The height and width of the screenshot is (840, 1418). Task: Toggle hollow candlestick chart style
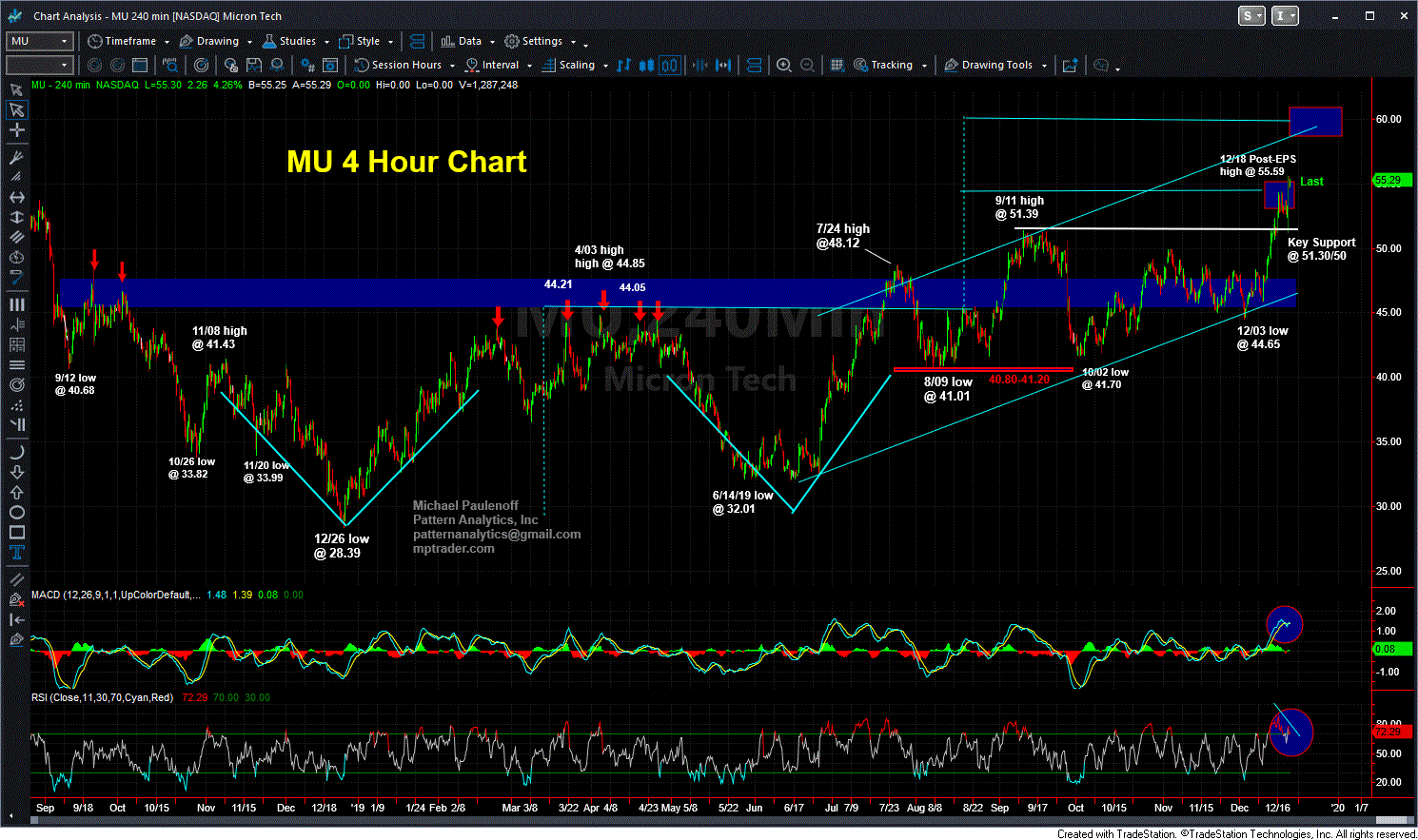click(670, 65)
